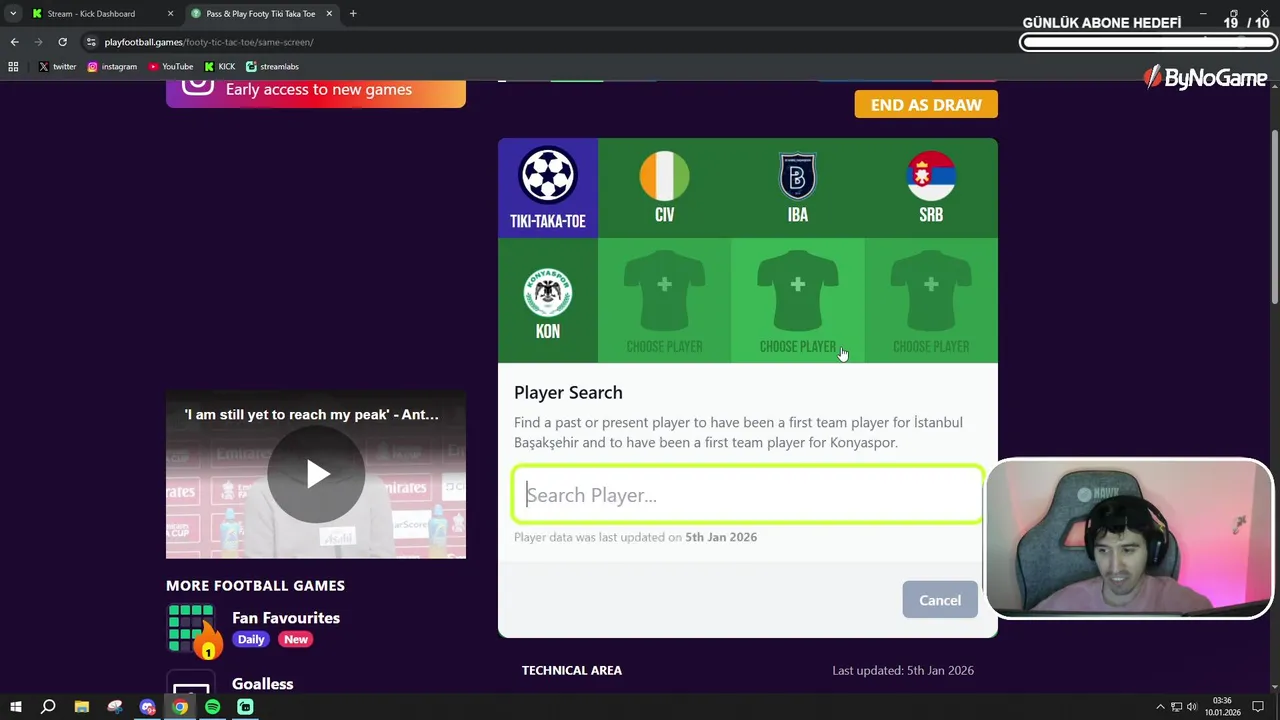Click the 'Last updated: 5th Jan 2026' text

(x=903, y=670)
